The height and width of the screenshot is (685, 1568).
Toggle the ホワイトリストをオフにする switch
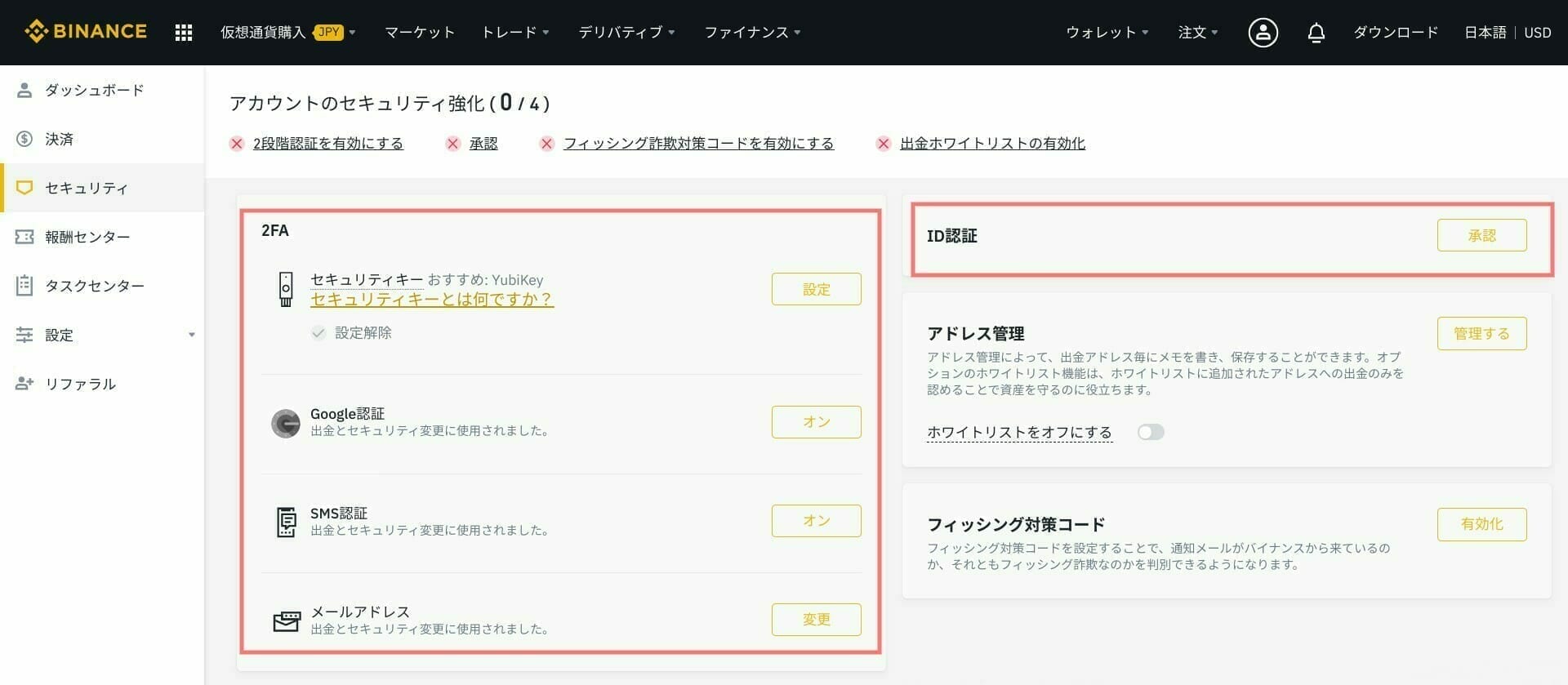1151,432
